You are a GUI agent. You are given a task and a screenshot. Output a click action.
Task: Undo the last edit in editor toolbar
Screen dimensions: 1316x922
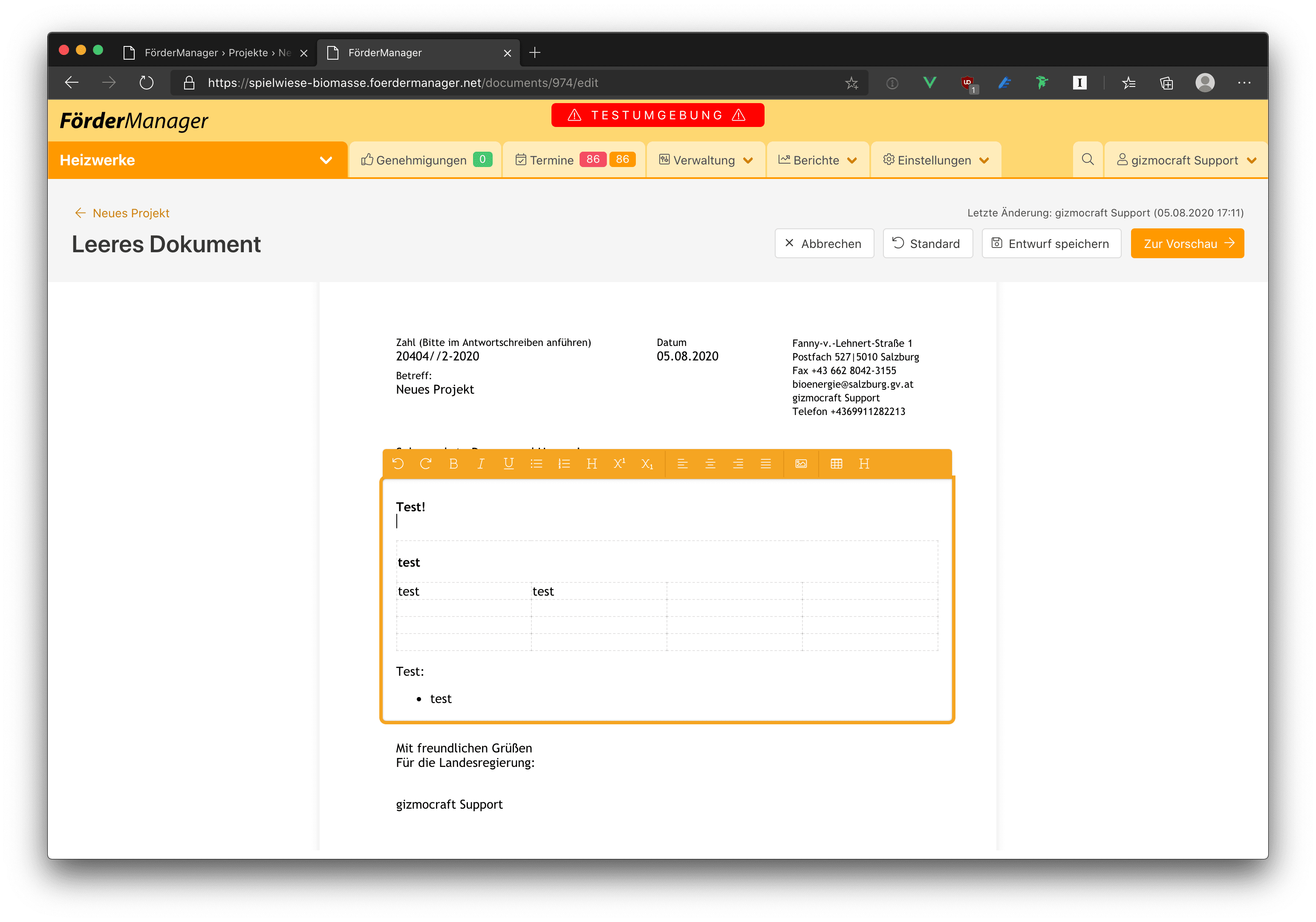(398, 464)
